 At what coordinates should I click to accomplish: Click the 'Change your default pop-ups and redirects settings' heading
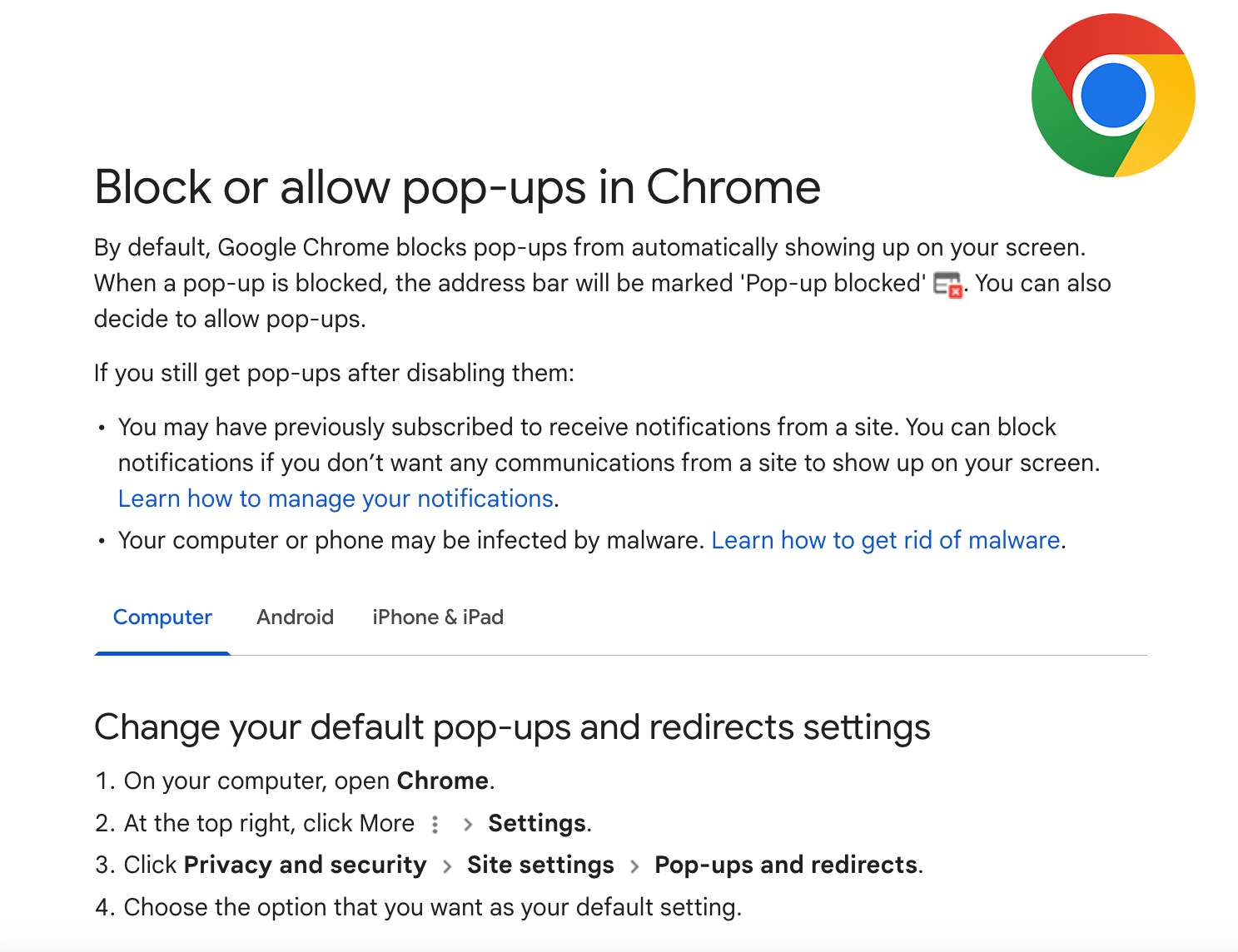(x=511, y=727)
